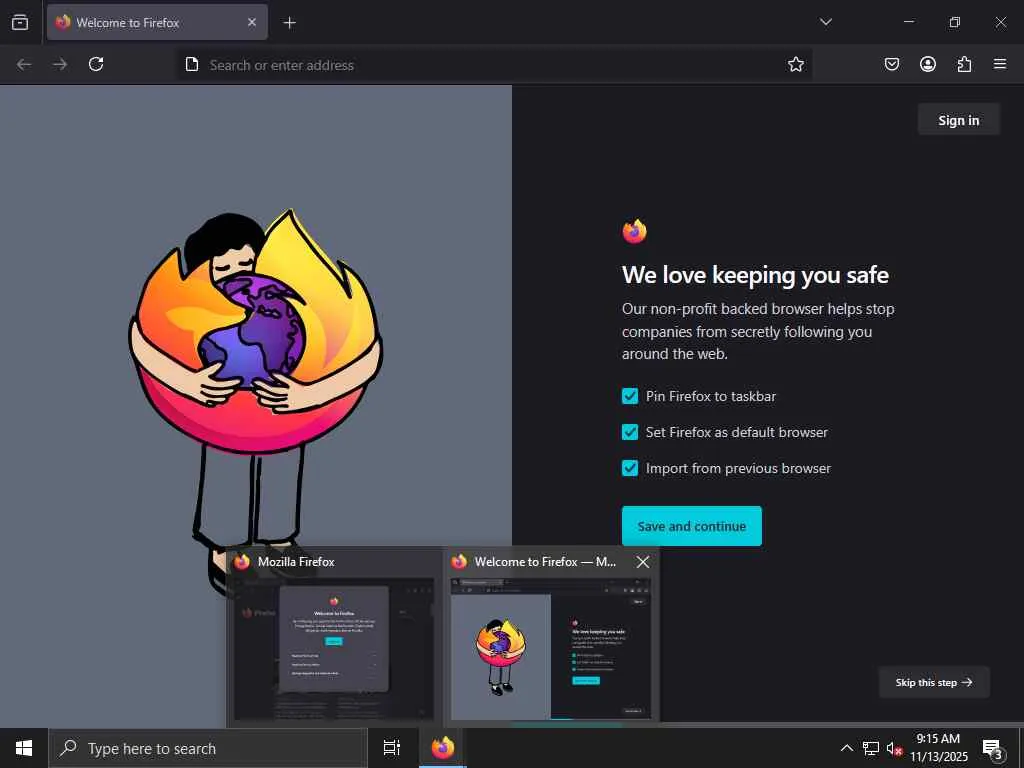Bookmark this page with the star
1024x768 pixels.
[x=795, y=64]
